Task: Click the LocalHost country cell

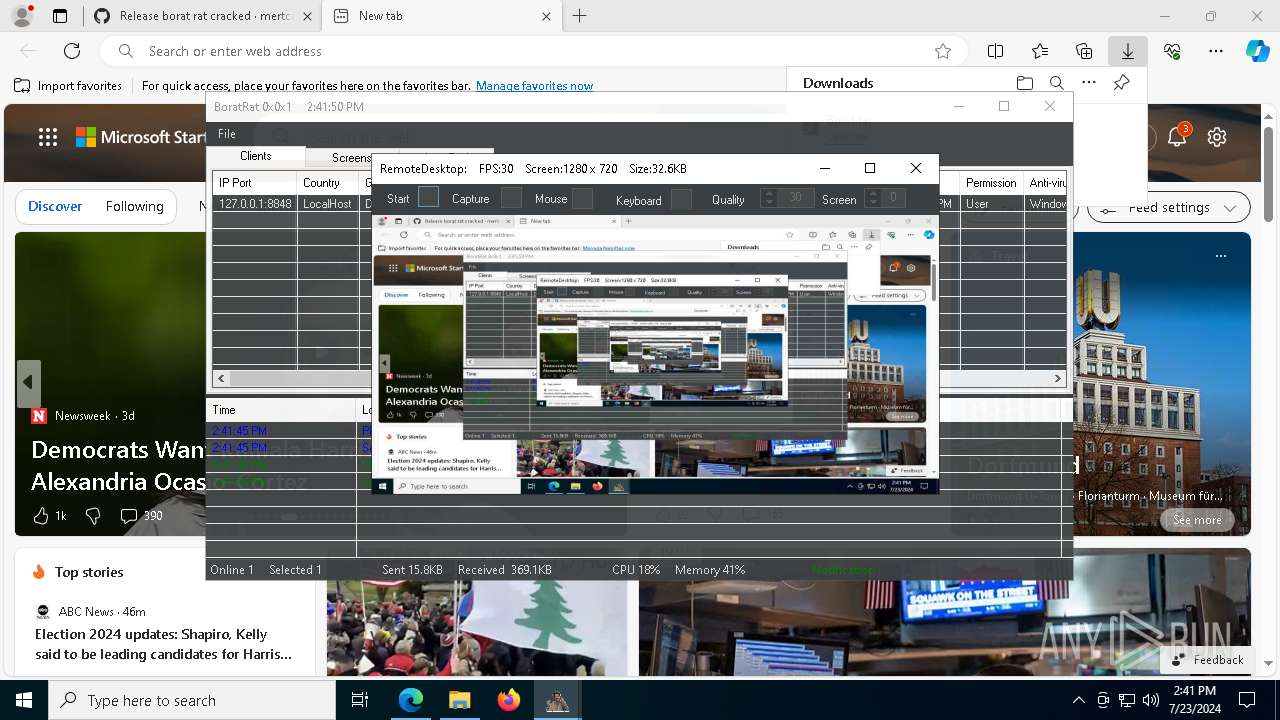Action: (x=327, y=204)
